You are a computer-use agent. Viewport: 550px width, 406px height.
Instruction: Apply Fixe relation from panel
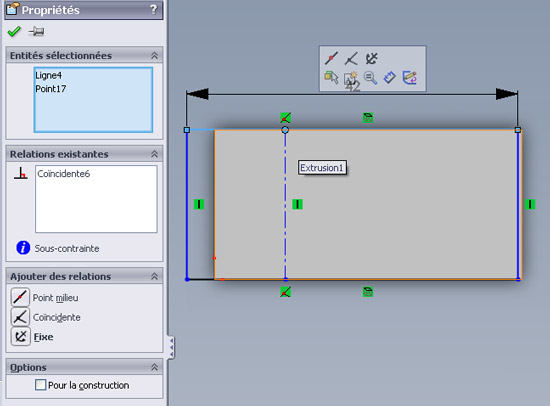pos(20,337)
